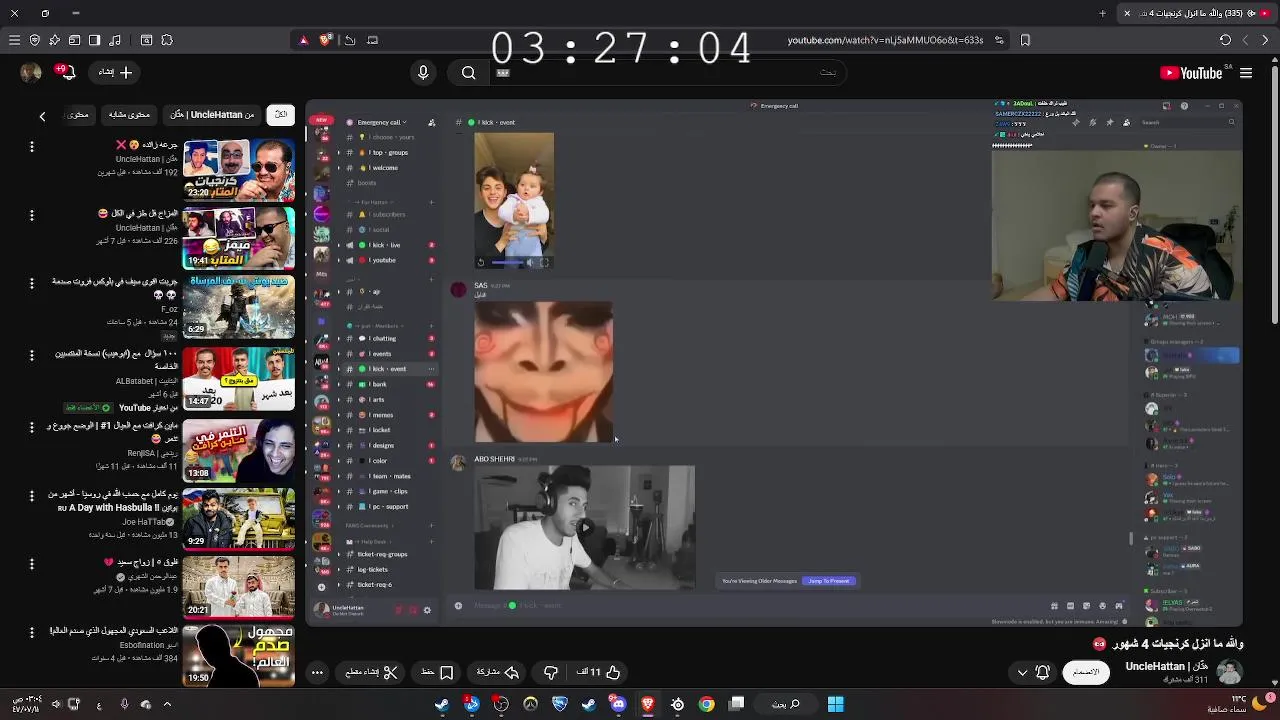Open the Windows Start button
The image size is (1280, 720).
(x=836, y=704)
